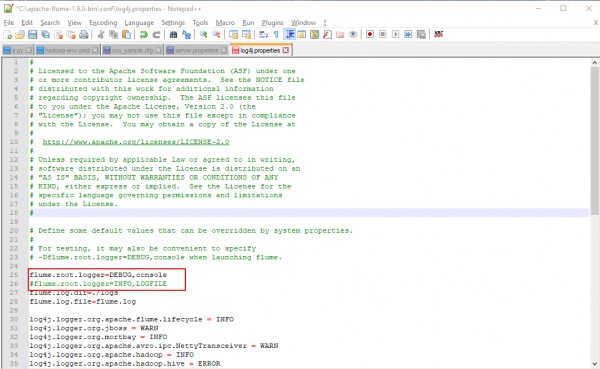This screenshot has height=369, width=600.
Task: Open the Window menu
Action: coord(303,23)
